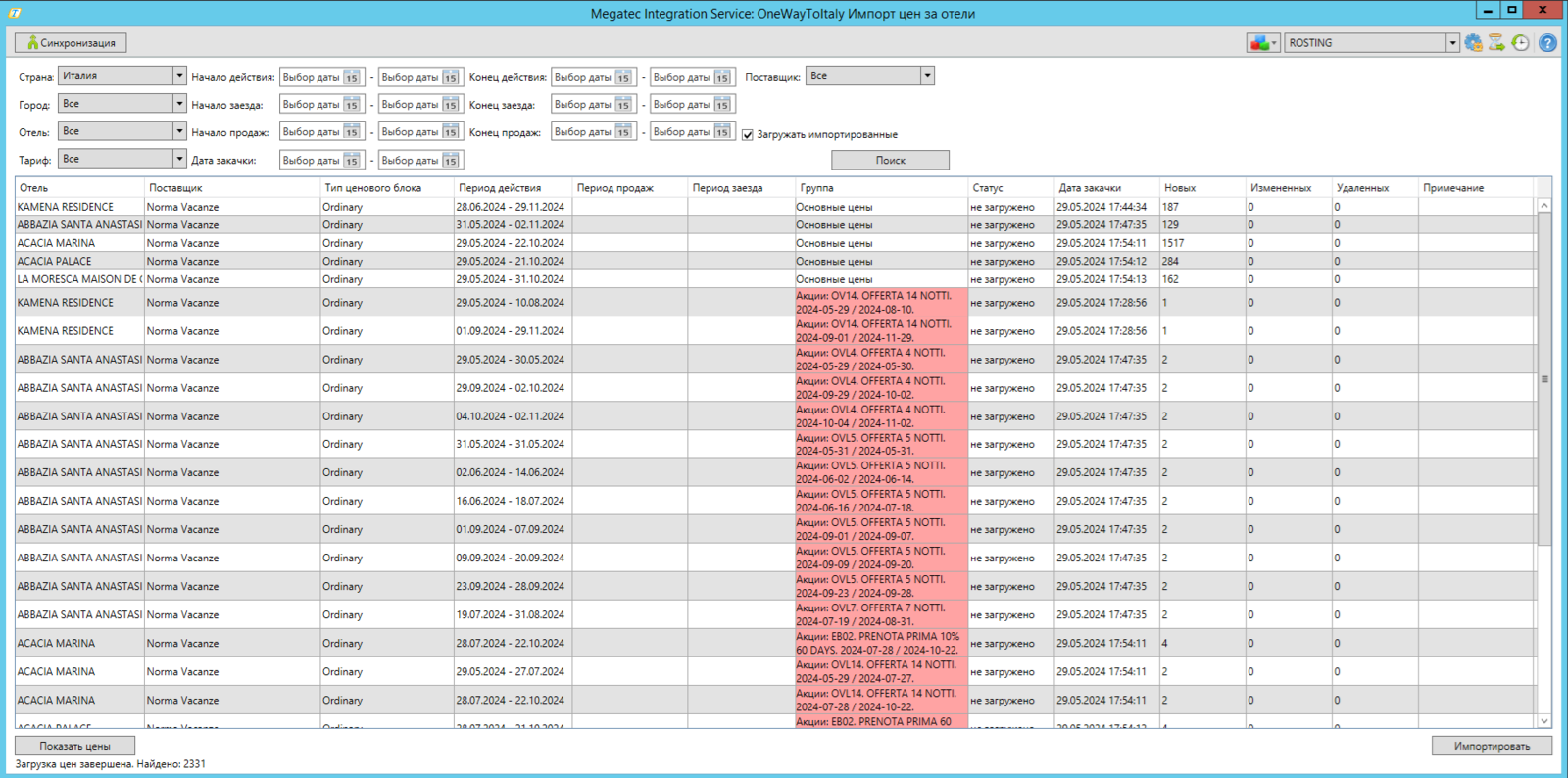This screenshot has width=1568, height=778.
Task: Open the colored cubes modules icon
Action: point(1263,42)
